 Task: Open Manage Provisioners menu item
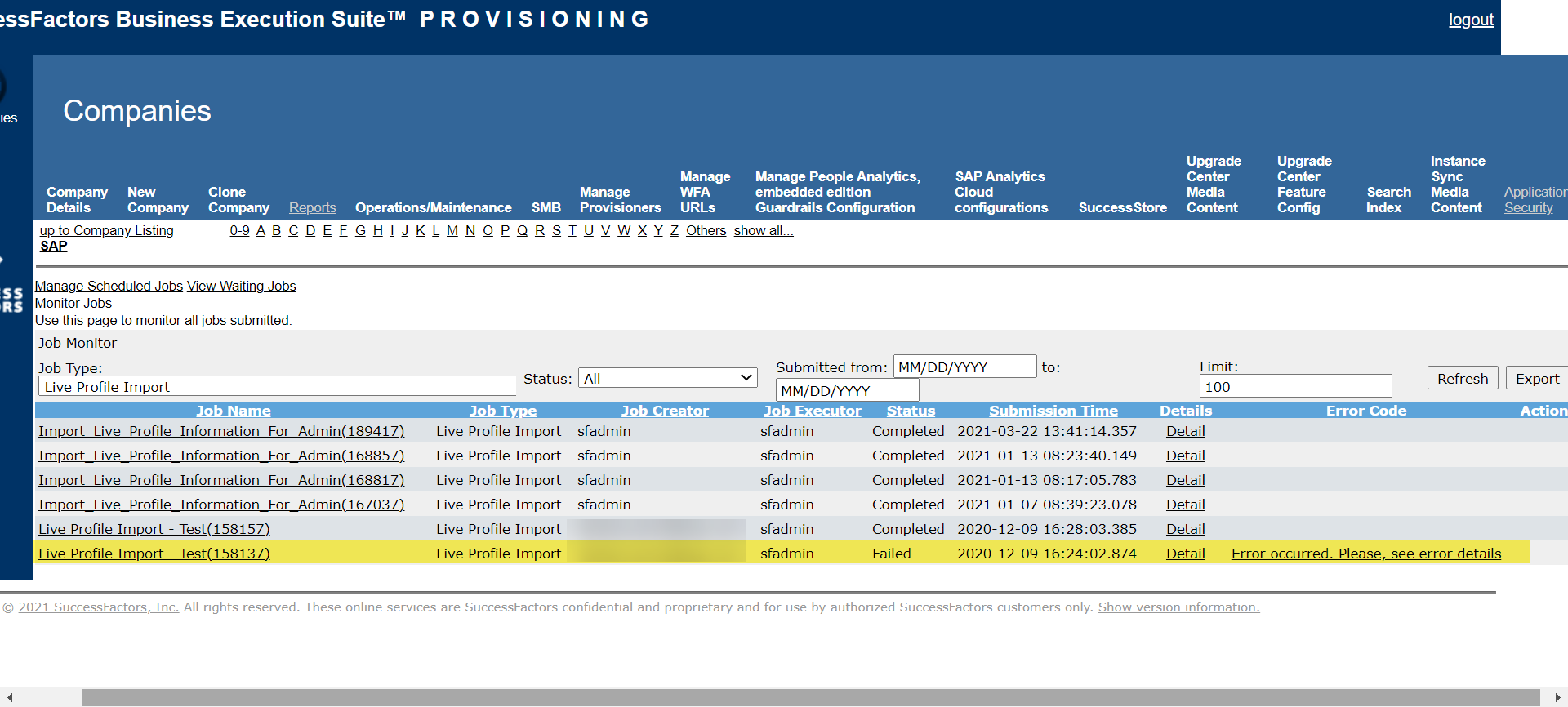click(x=620, y=200)
